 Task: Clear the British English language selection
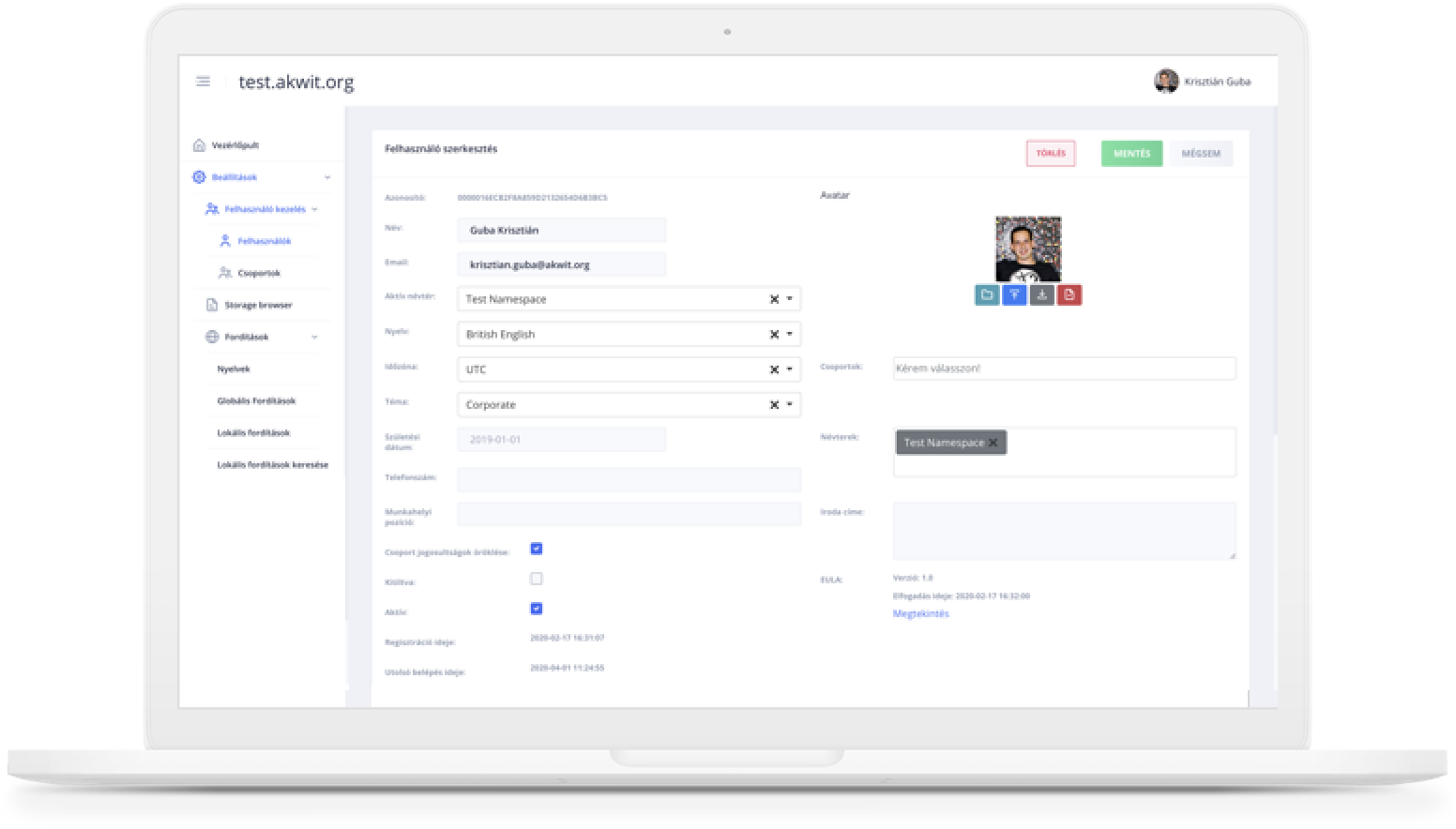(x=774, y=334)
